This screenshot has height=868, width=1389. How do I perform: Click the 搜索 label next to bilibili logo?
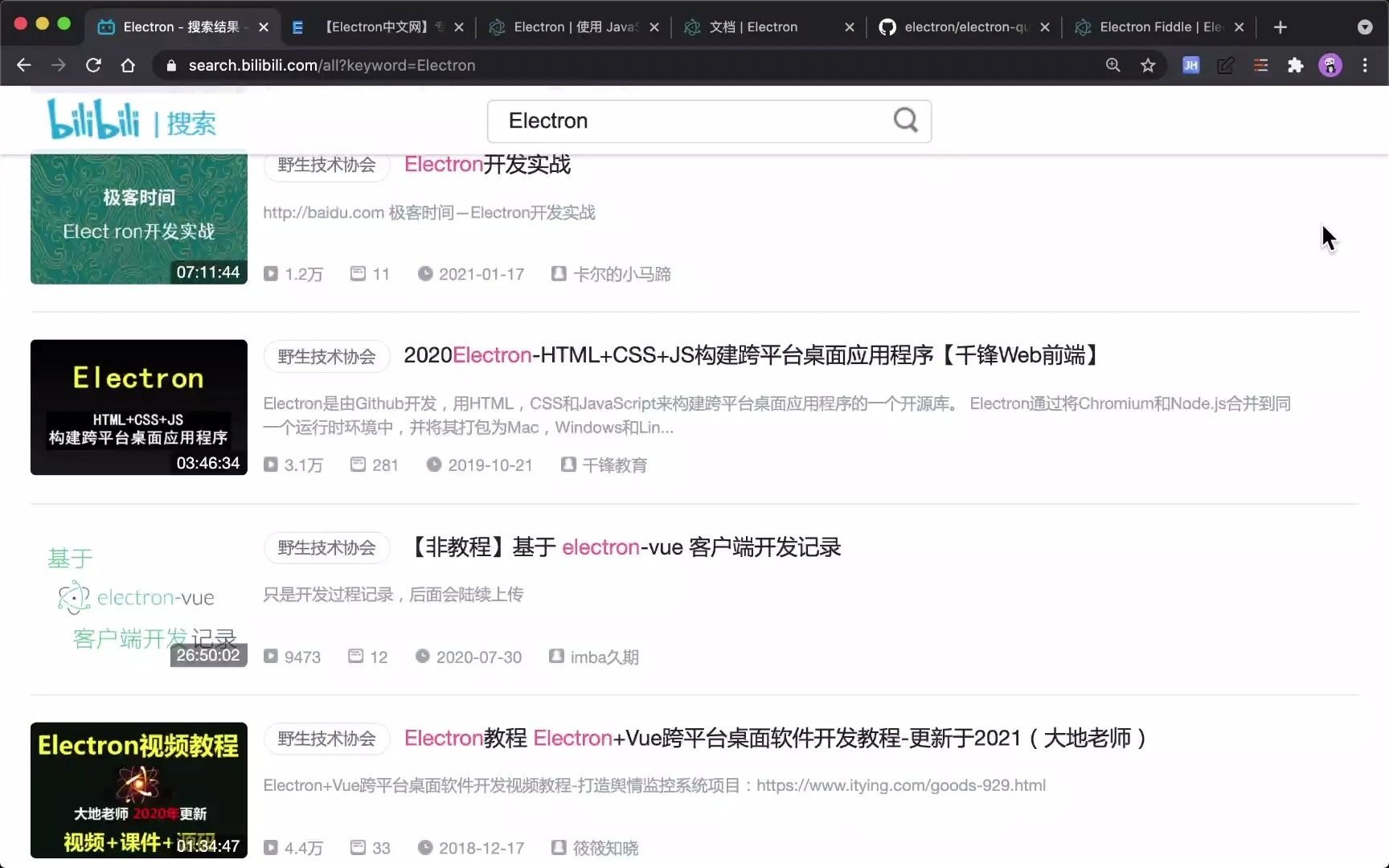(x=191, y=123)
